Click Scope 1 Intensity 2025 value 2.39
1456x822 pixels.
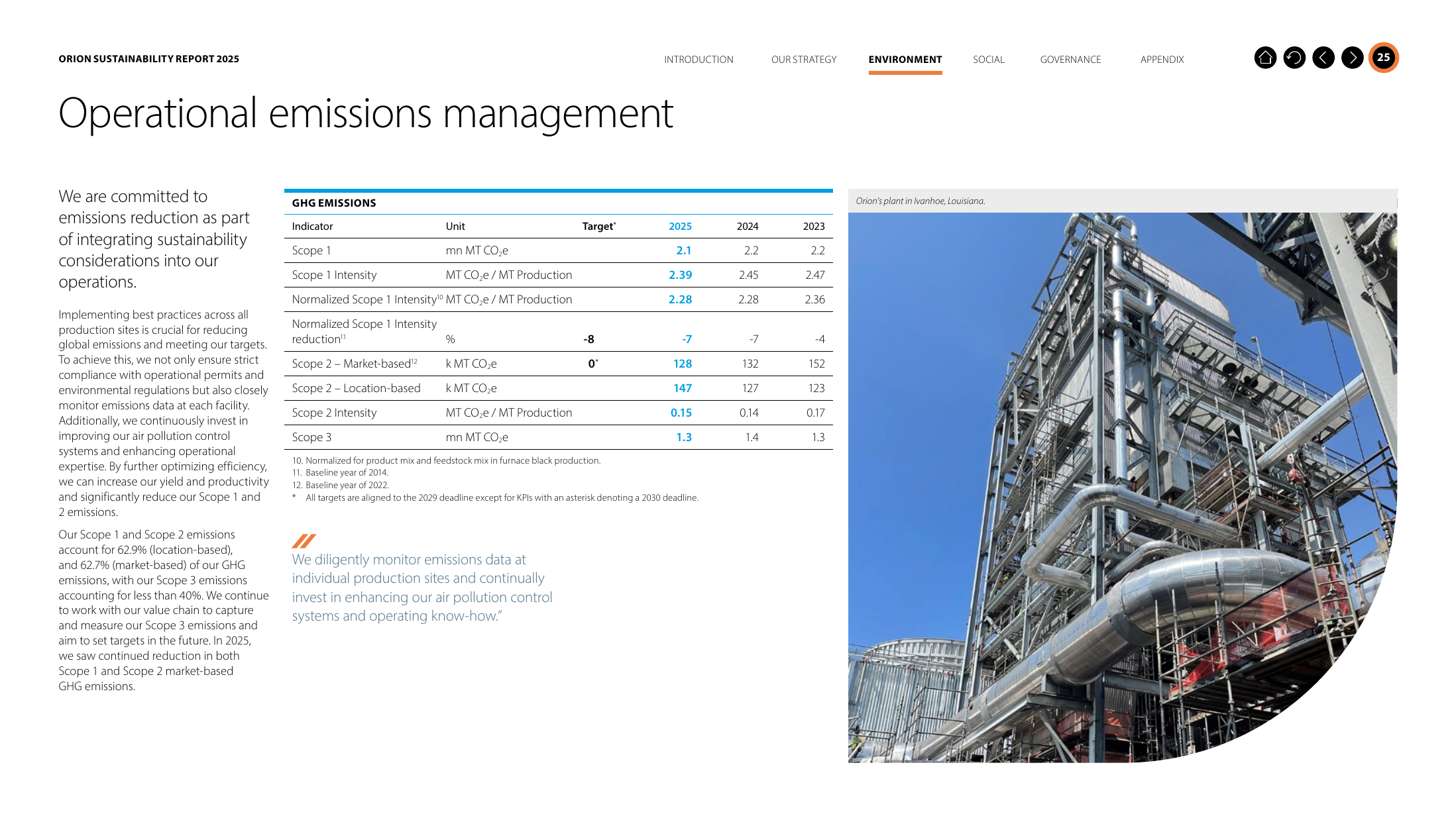(x=680, y=275)
